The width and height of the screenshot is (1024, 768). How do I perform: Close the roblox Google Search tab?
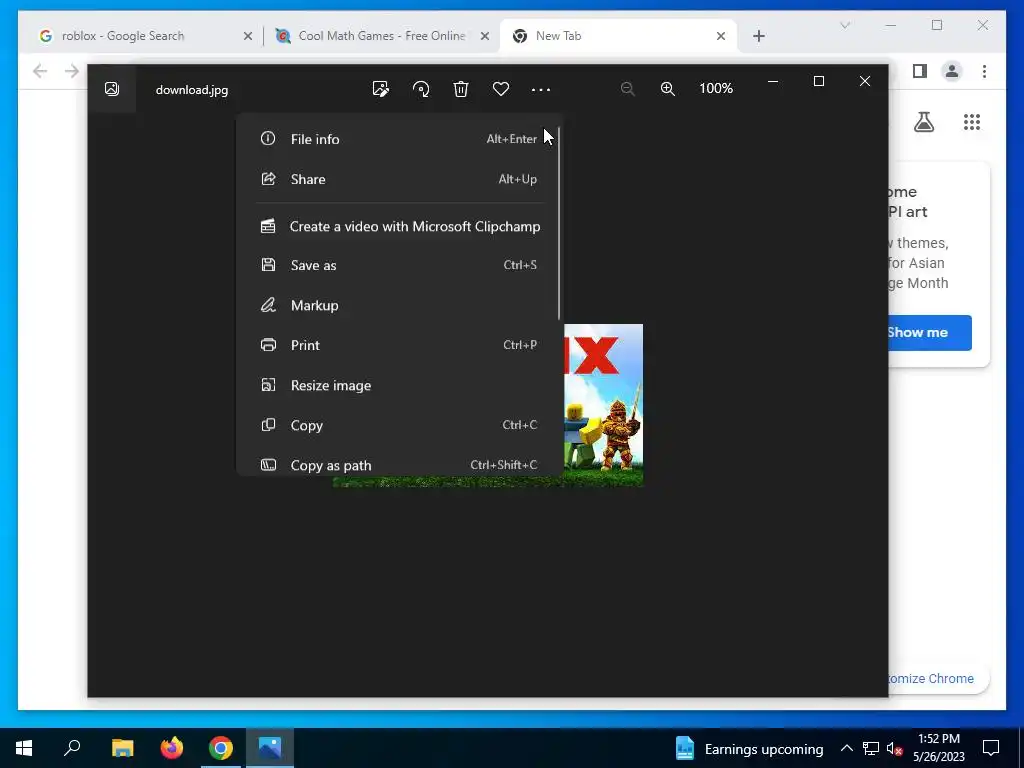248,37
